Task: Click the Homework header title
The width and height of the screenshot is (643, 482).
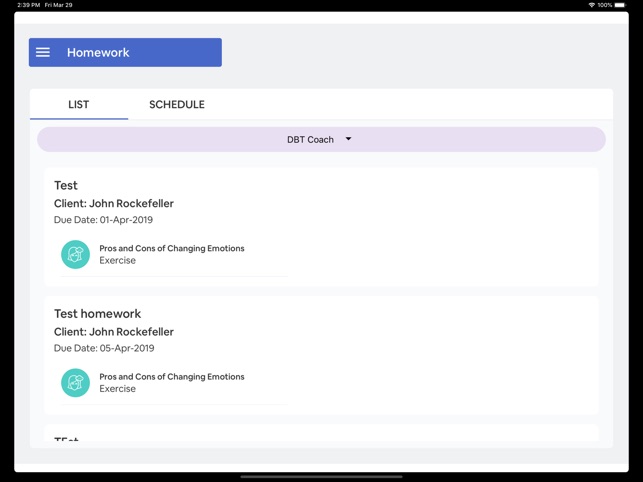Action: point(98,53)
